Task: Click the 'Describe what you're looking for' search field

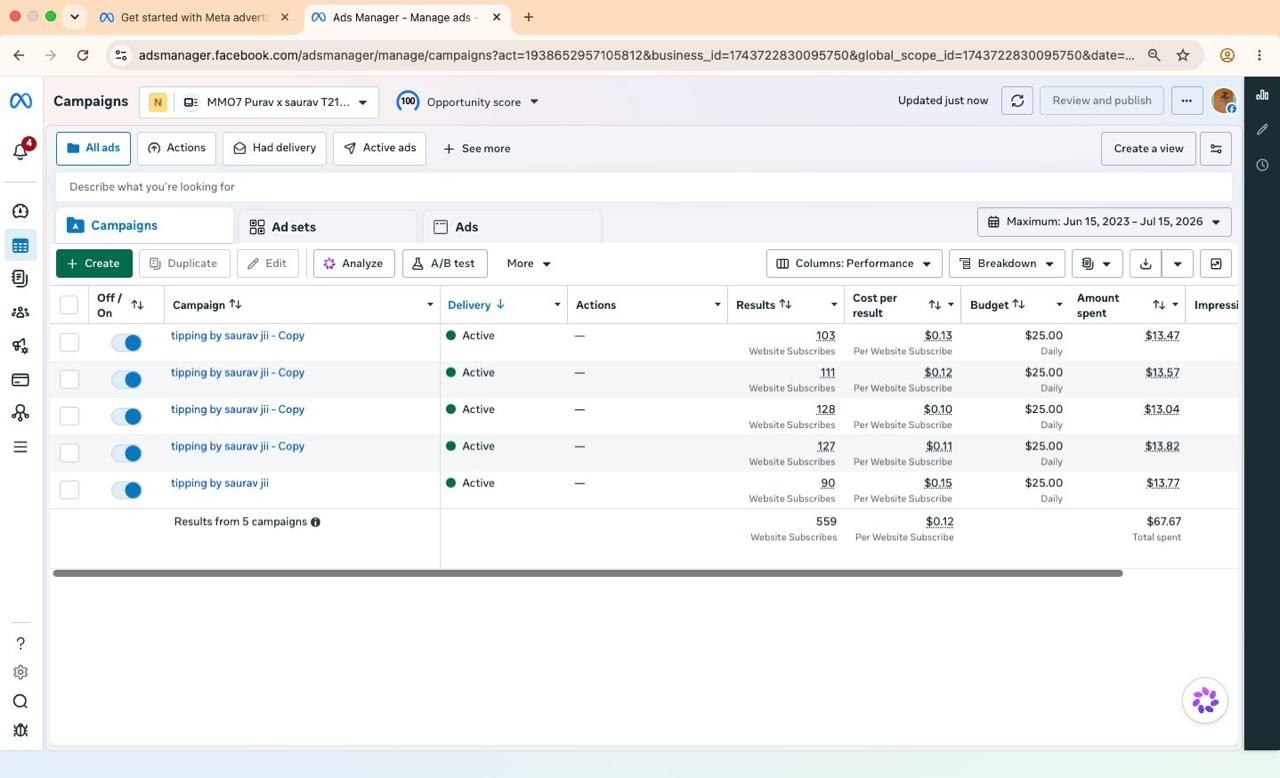Action: point(644,187)
